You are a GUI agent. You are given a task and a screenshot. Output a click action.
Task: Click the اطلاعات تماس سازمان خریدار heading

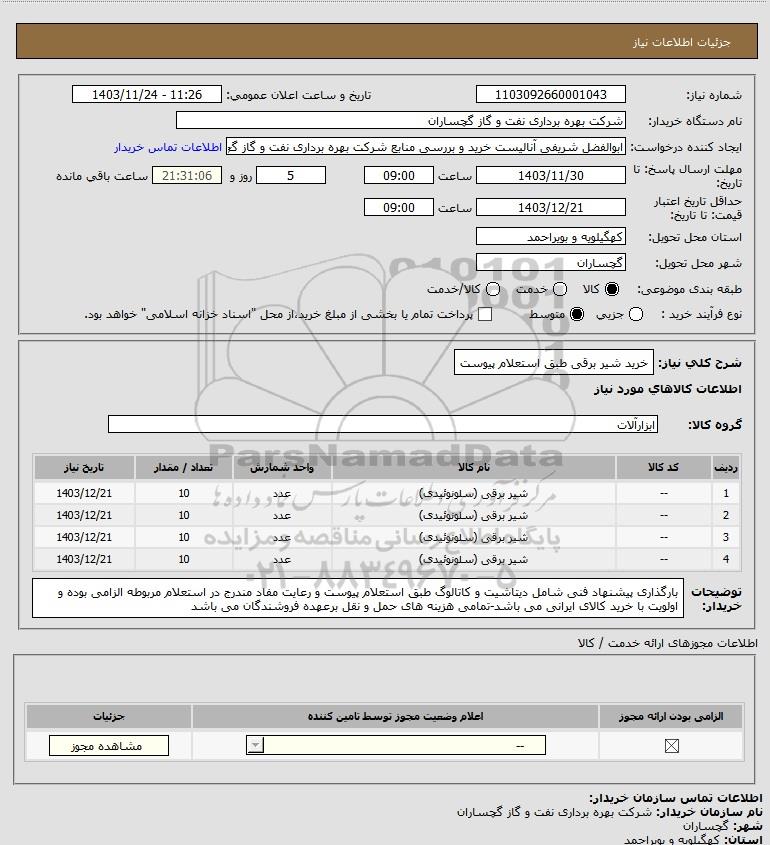click(676, 798)
